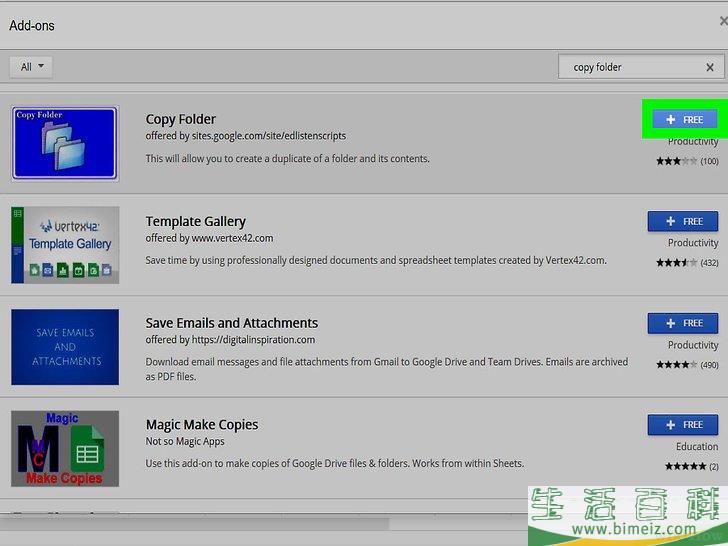
Task: Open the Copy Folder title link
Action: click(x=181, y=119)
